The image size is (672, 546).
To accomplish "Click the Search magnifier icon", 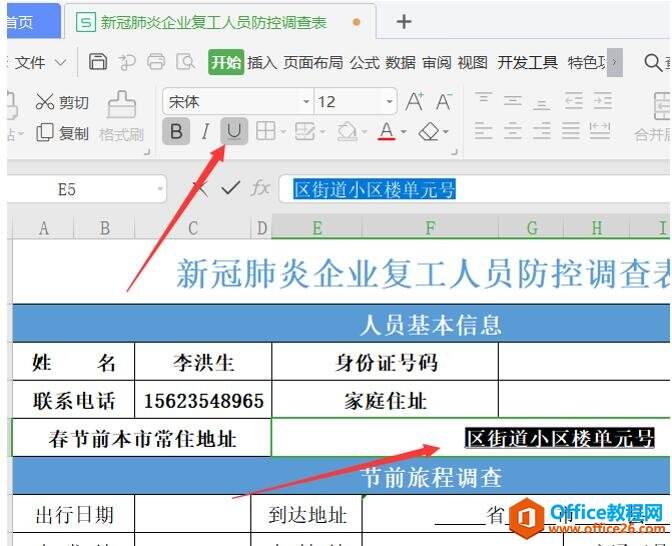I will (653, 63).
